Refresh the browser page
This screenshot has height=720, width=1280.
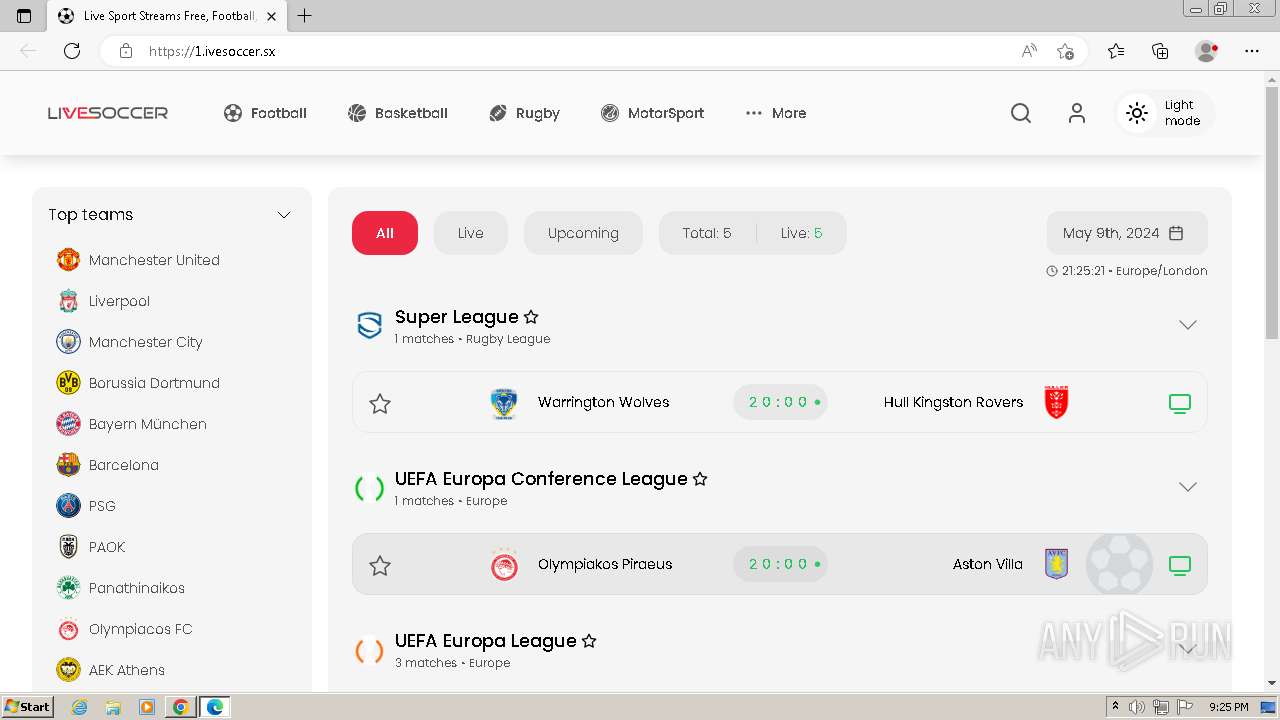pyautogui.click(x=71, y=51)
